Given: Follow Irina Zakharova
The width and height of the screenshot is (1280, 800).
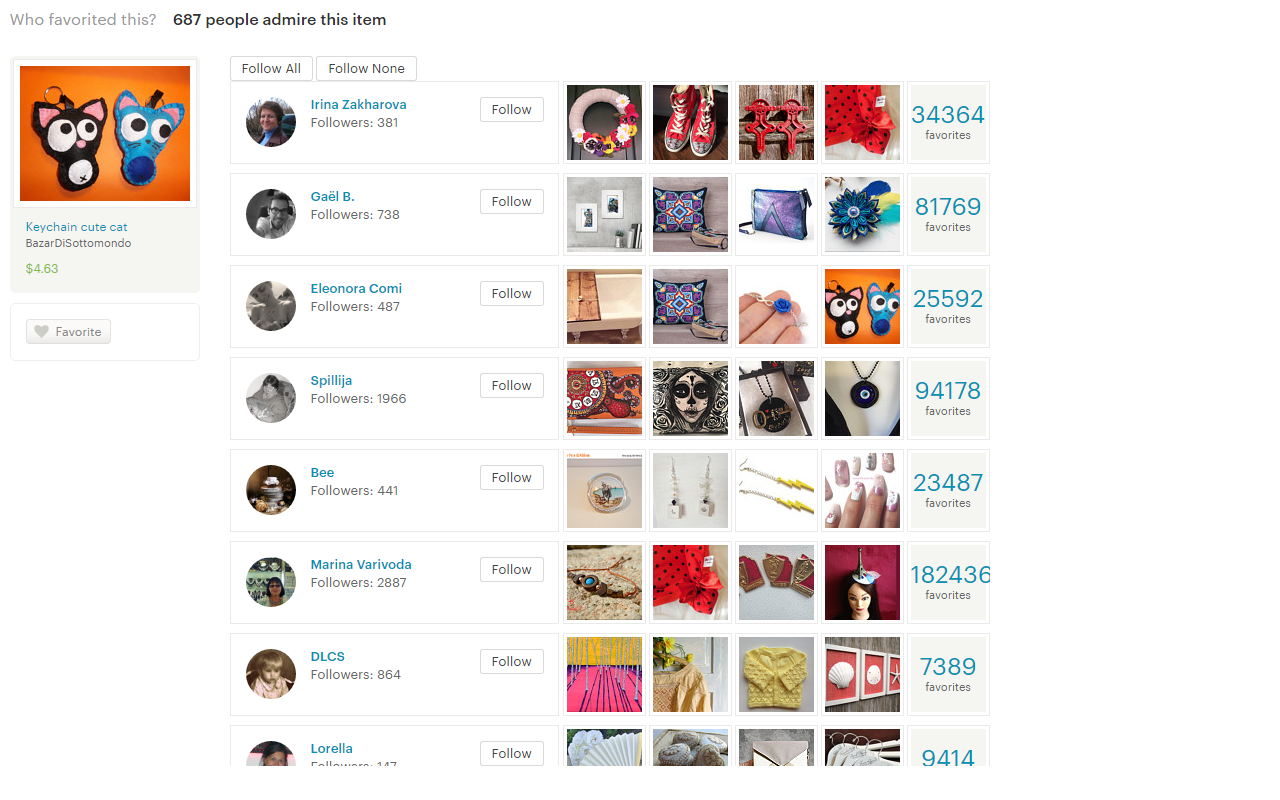Looking at the screenshot, I should click(x=512, y=110).
